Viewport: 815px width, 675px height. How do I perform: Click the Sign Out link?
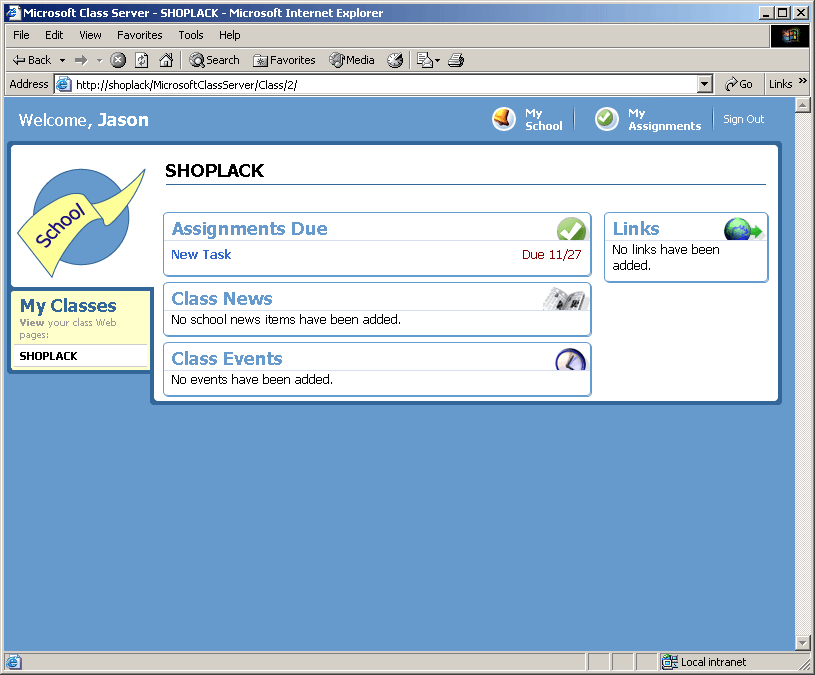(x=743, y=119)
